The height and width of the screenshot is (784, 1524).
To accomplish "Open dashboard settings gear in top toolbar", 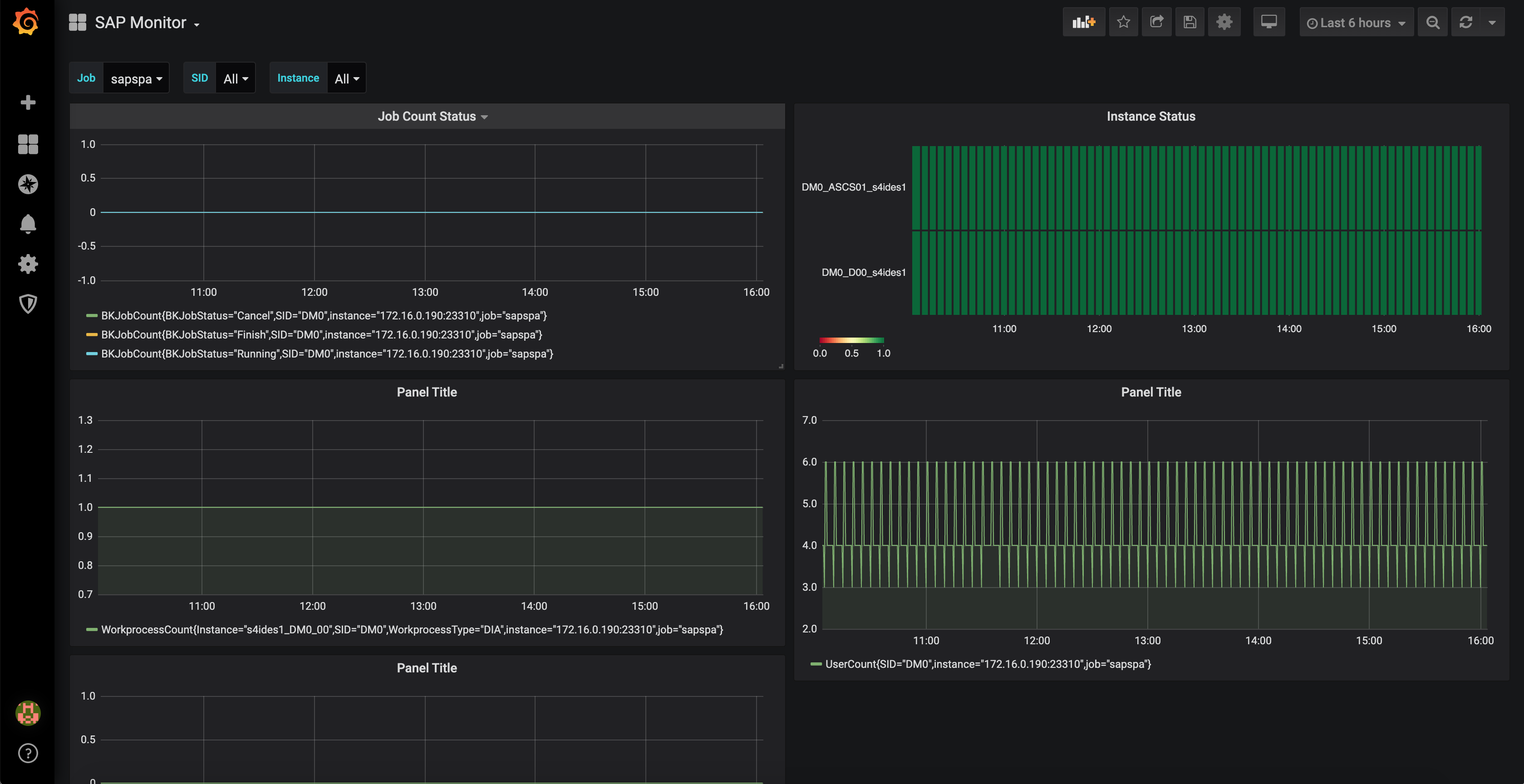I will coord(1224,23).
